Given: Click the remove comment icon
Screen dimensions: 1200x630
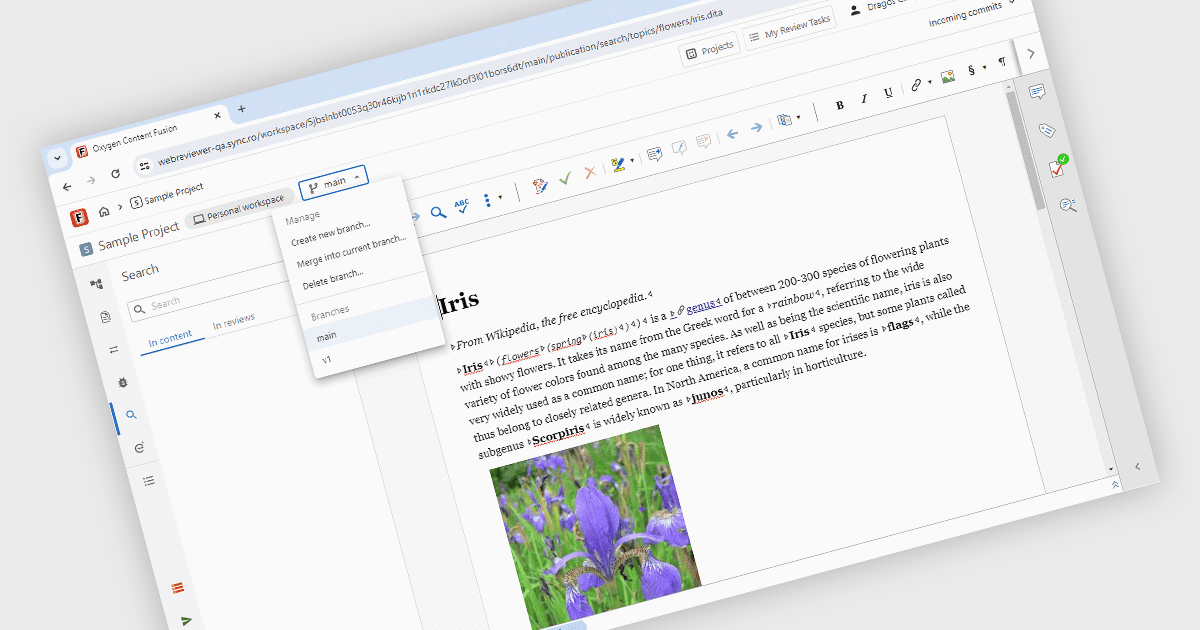Looking at the screenshot, I should pos(703,141).
